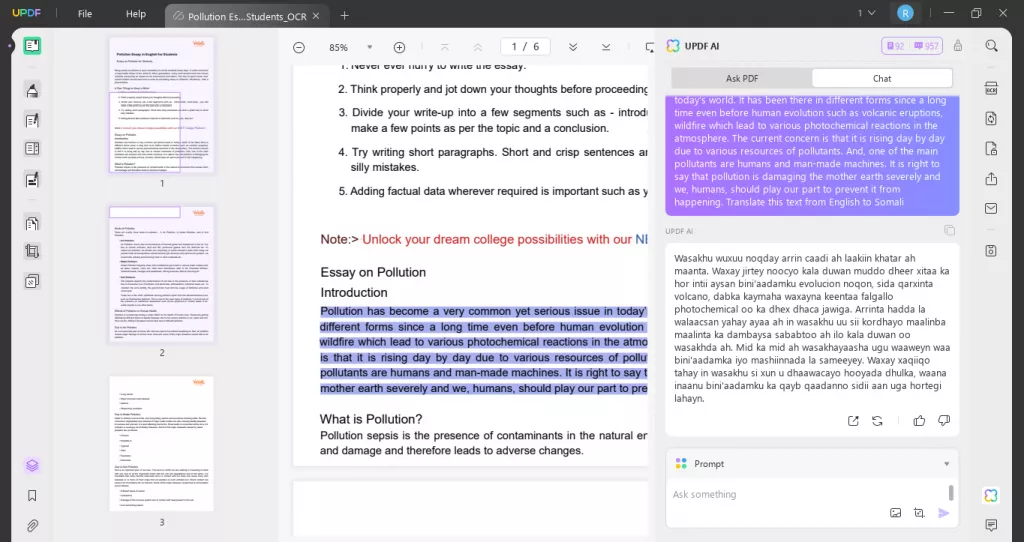This screenshot has height=542, width=1024.
Task: Open the user account avatar R
Action: point(904,13)
